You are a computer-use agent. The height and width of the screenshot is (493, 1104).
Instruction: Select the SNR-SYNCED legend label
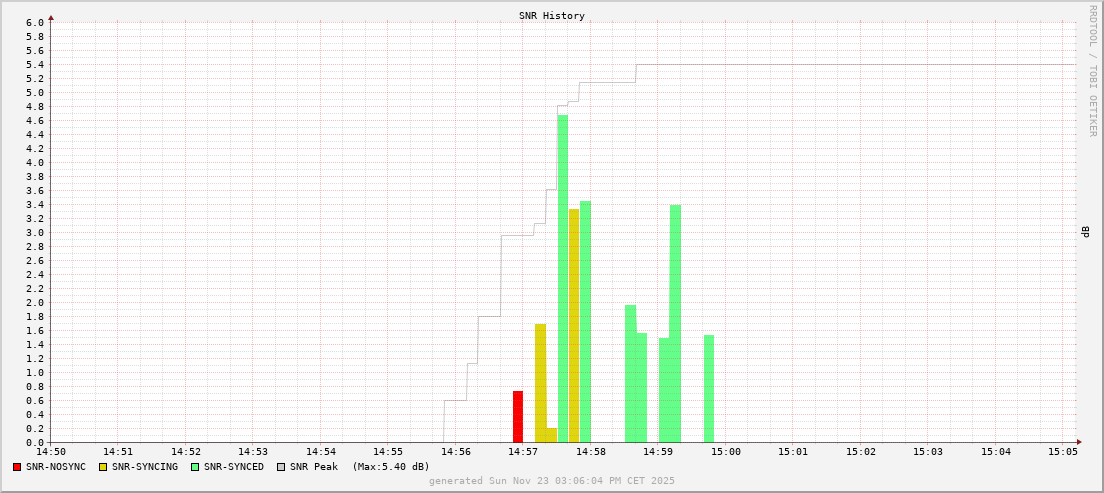(233, 467)
